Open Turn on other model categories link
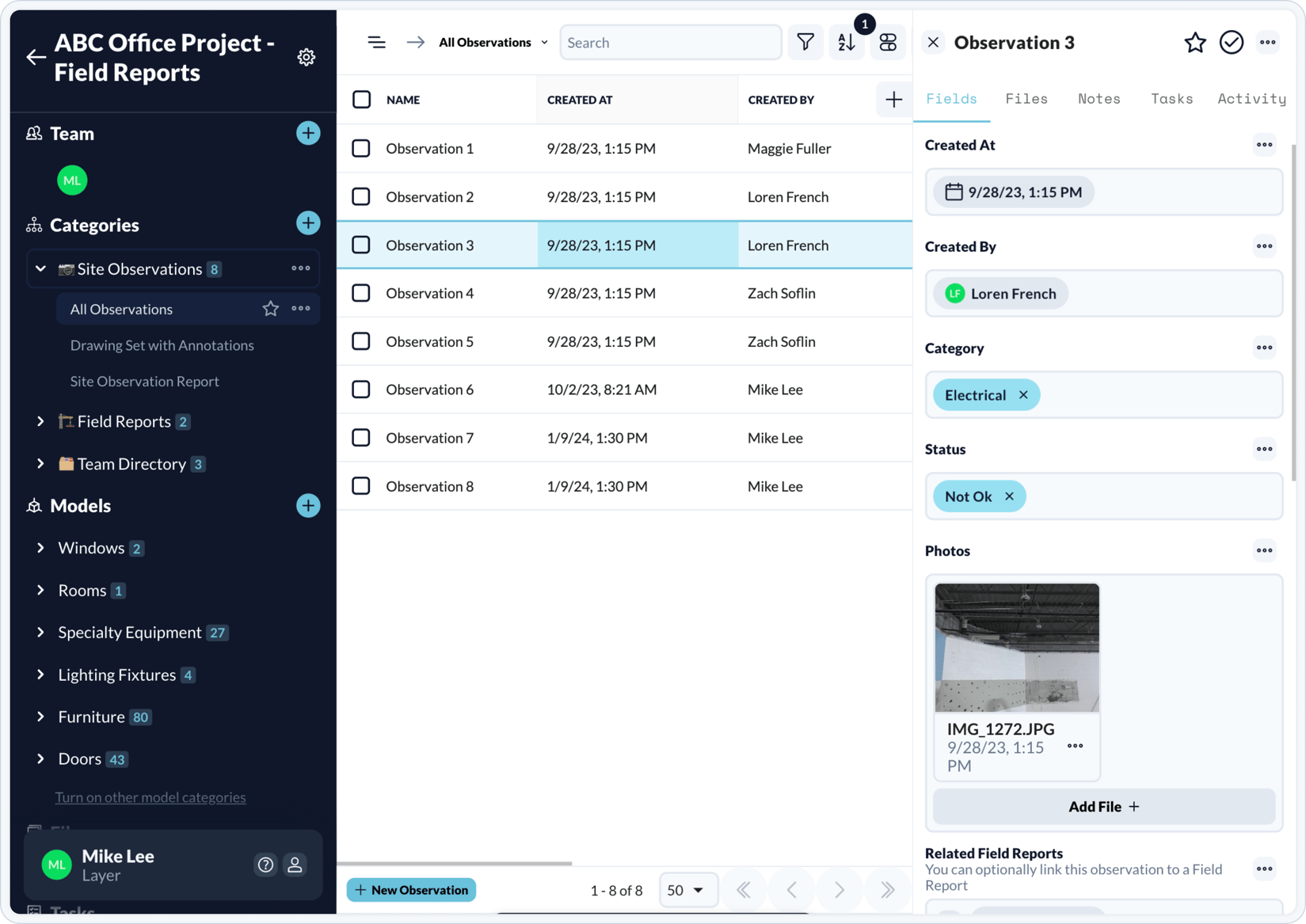Screen dimensions: 1306x924 pos(150,797)
